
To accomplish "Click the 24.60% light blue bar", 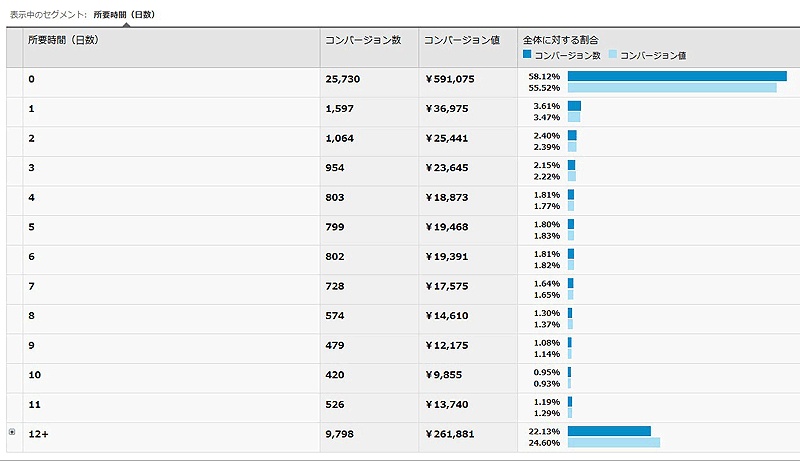I will click(614, 443).
